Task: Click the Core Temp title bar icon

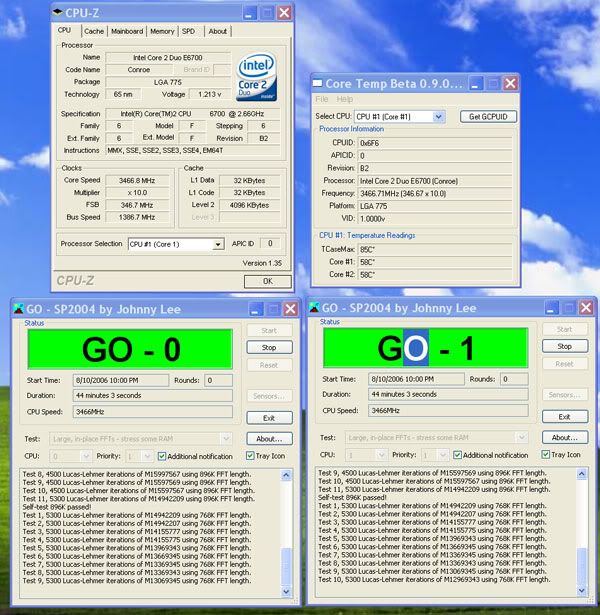Action: 317,83
